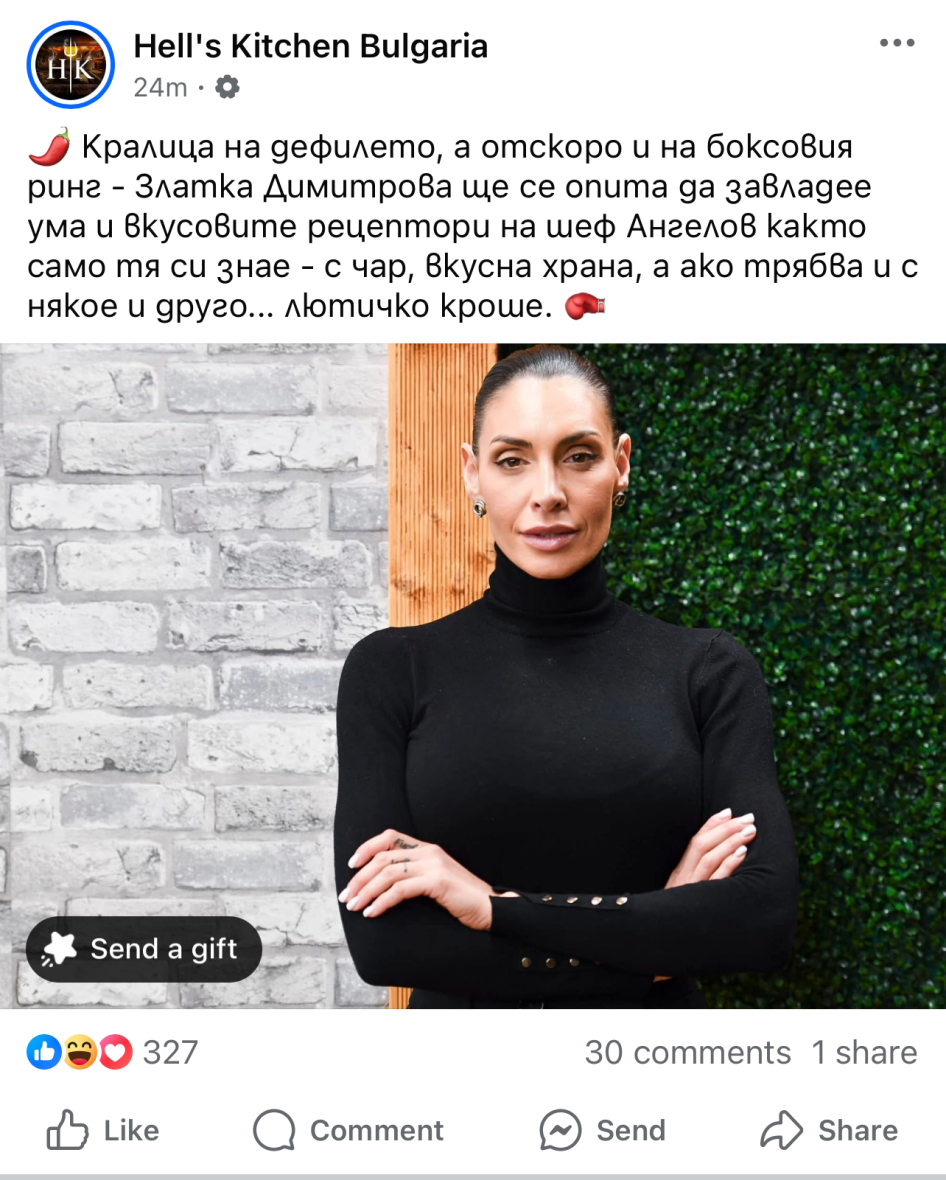This screenshot has width=946, height=1180.
Task: Toggle Like with the thumbs-up icon
Action: tap(67, 1130)
